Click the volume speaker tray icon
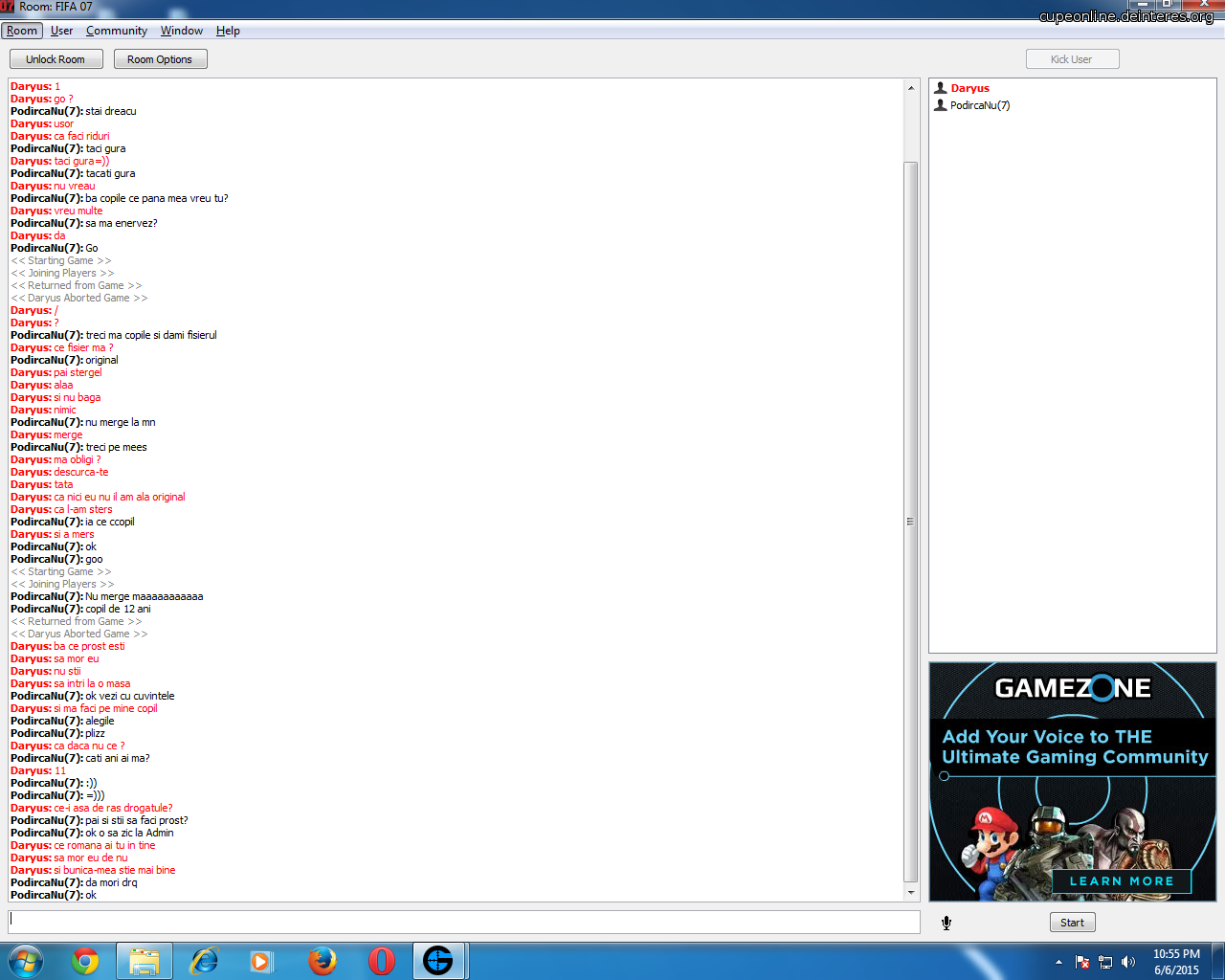 1128,962
